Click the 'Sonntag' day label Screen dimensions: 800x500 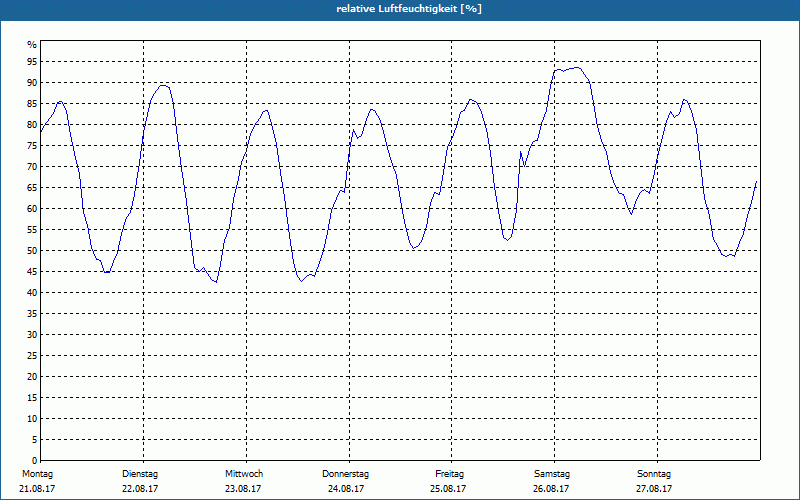click(654, 474)
